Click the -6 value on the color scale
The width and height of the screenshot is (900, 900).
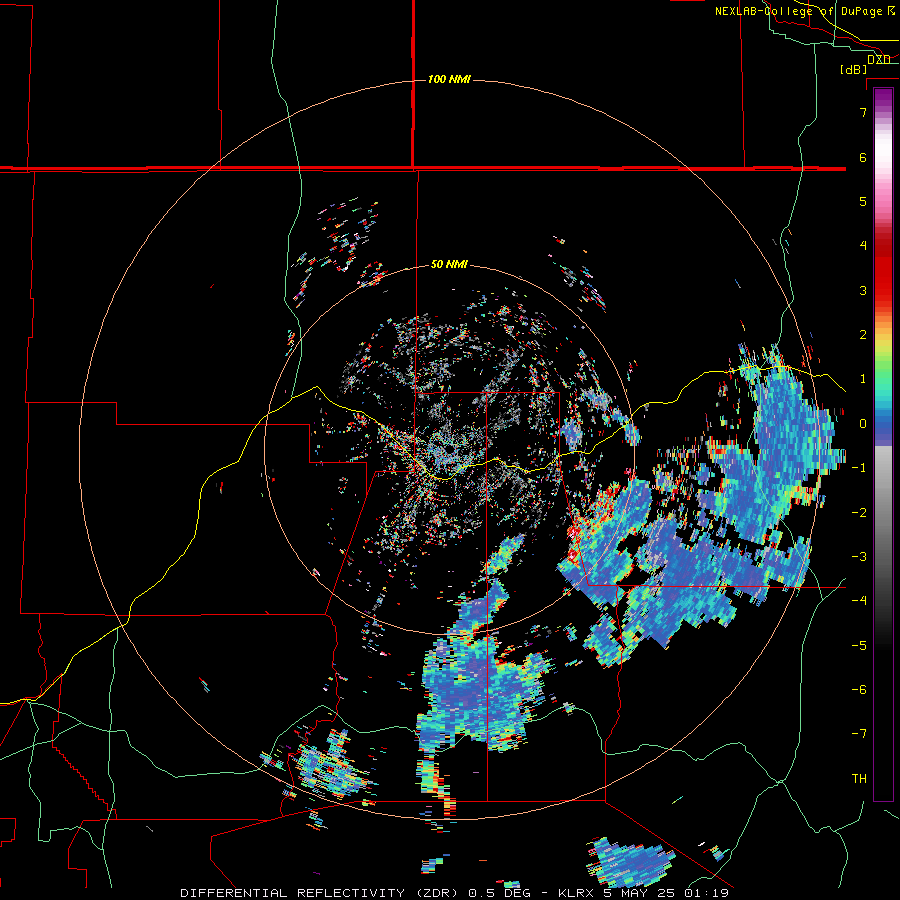point(859,690)
